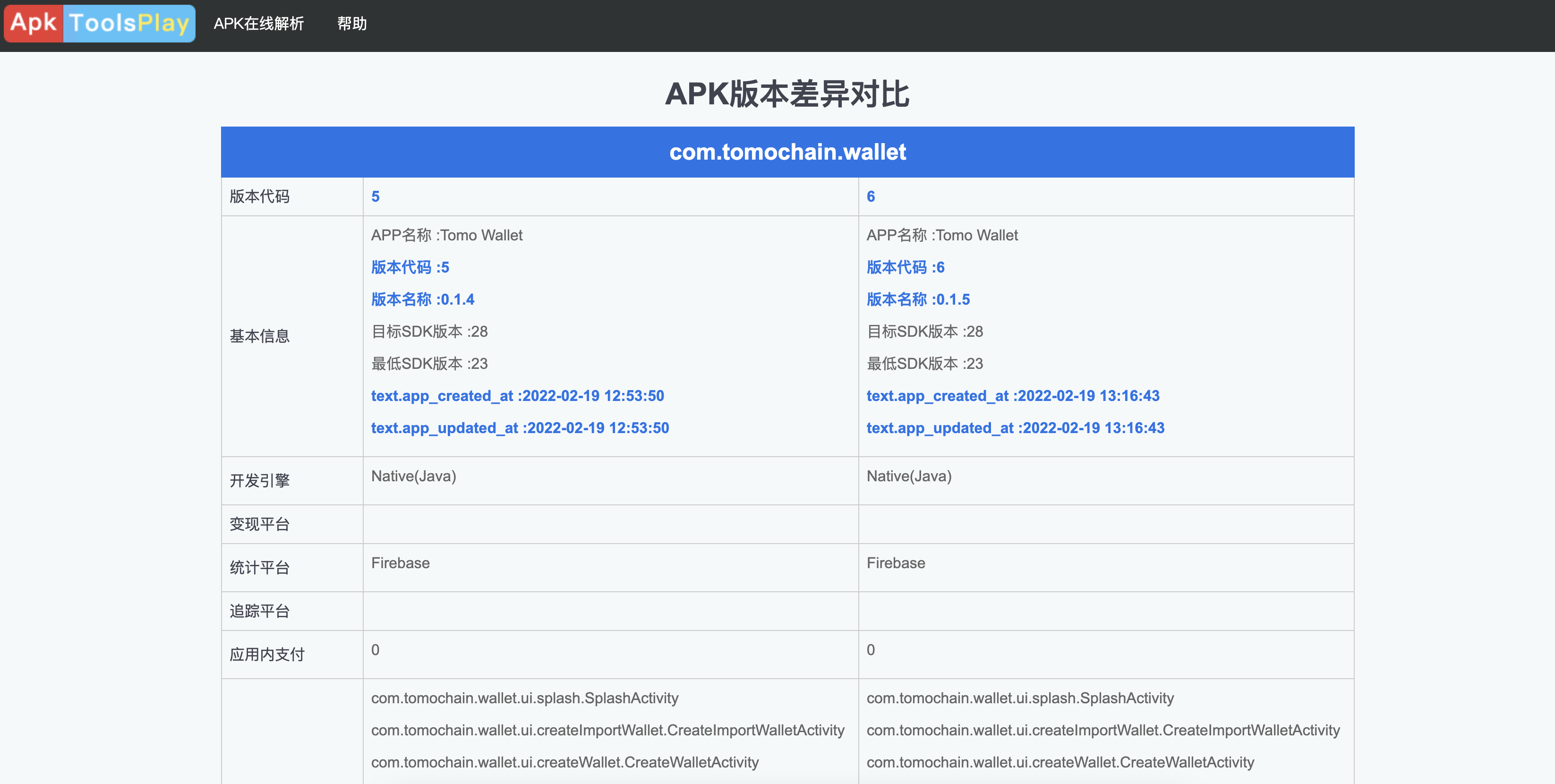
Task: Click updated_at 2022-02-19 13:16:43 entry
Action: pos(1016,428)
